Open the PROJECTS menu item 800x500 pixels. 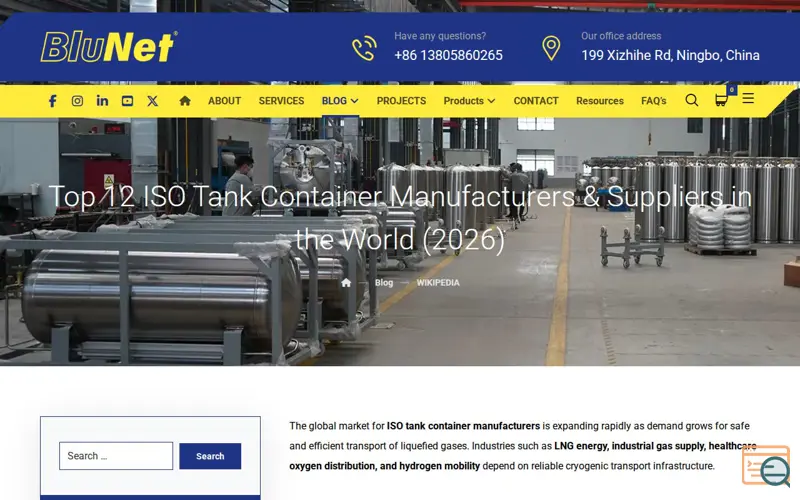click(x=401, y=101)
